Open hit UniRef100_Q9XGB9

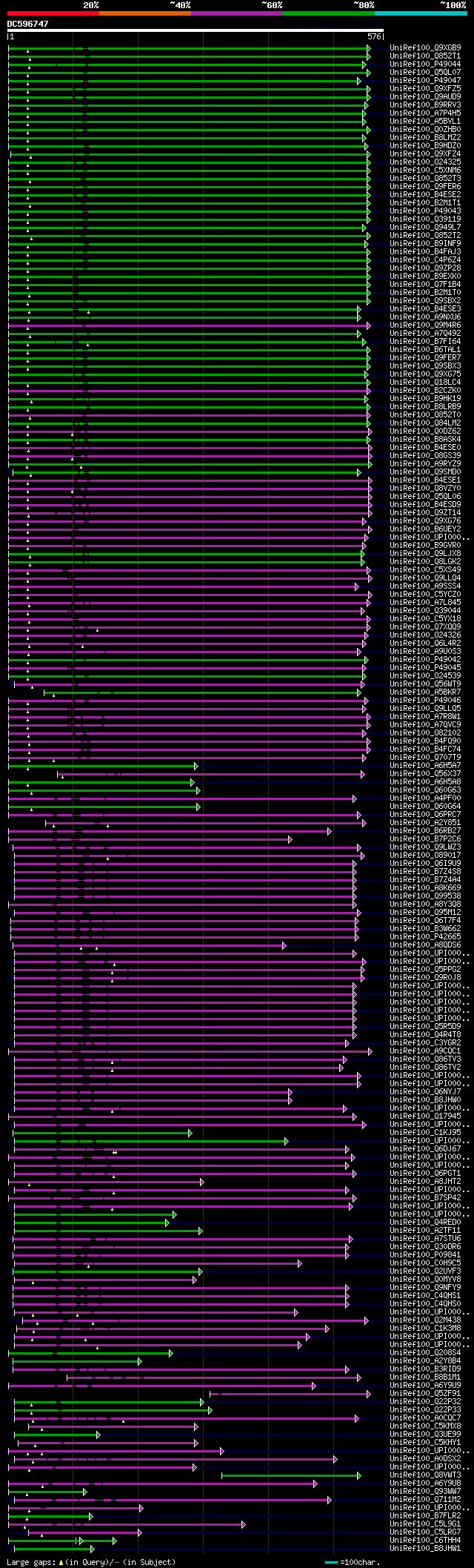click(x=425, y=48)
